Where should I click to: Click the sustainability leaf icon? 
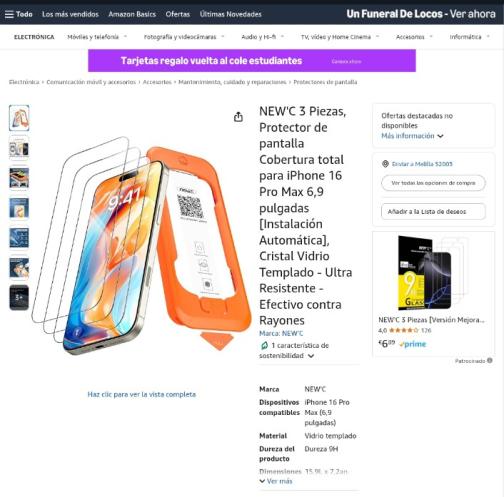[264, 345]
